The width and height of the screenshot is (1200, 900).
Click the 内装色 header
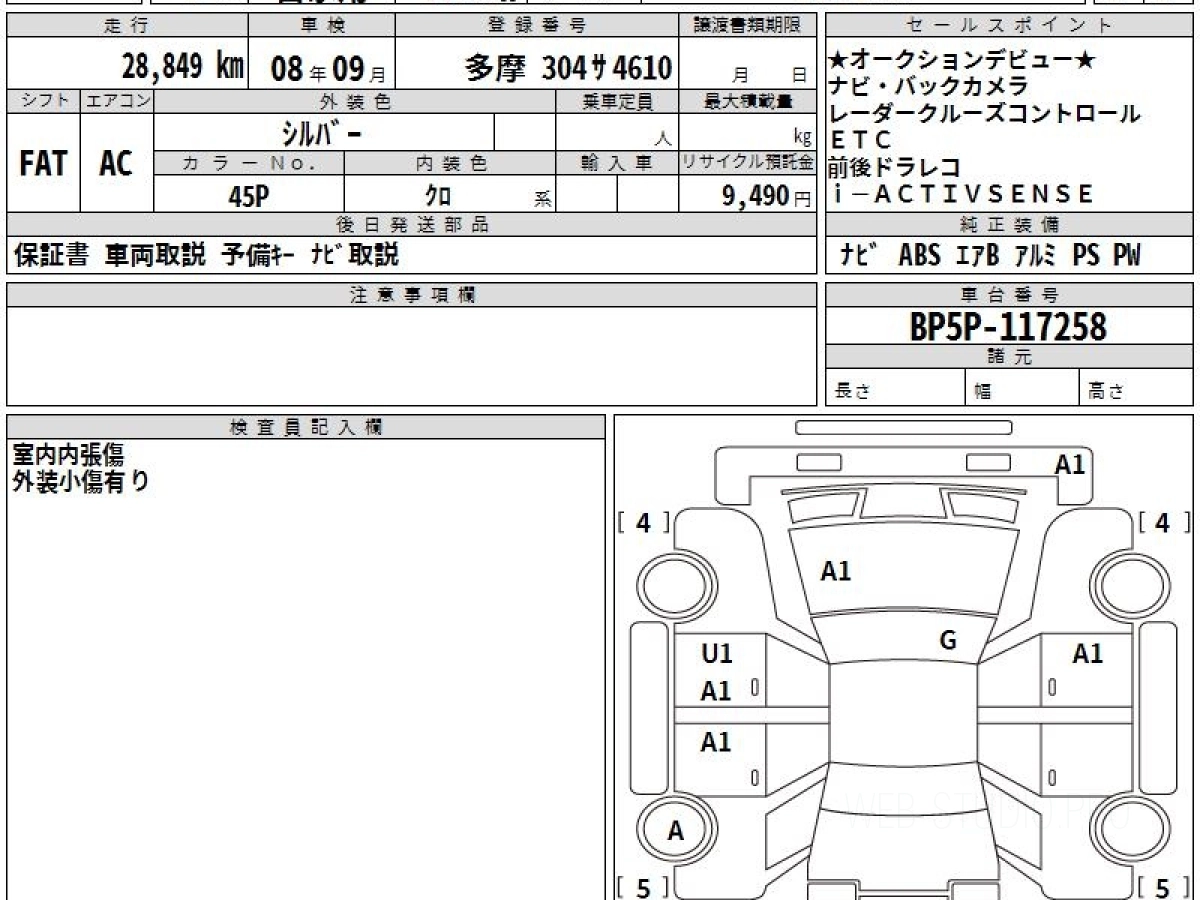pos(450,163)
